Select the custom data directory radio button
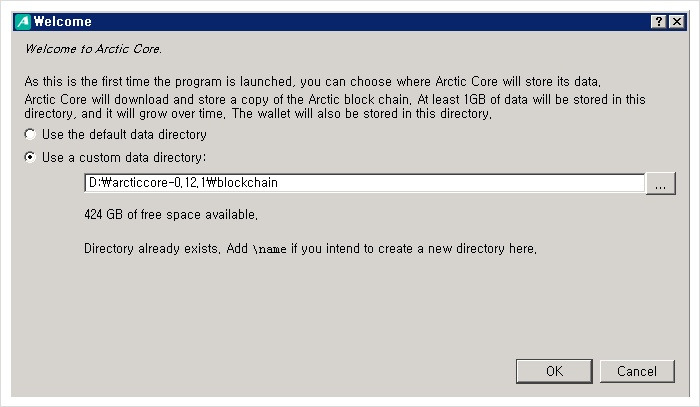This screenshot has width=700, height=407. click(x=30, y=158)
